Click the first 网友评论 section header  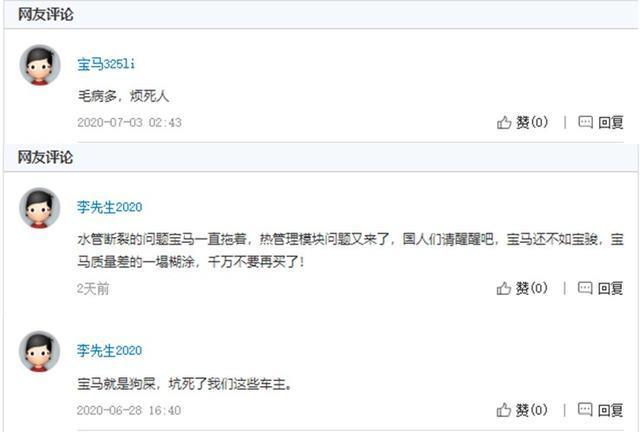coord(45,14)
